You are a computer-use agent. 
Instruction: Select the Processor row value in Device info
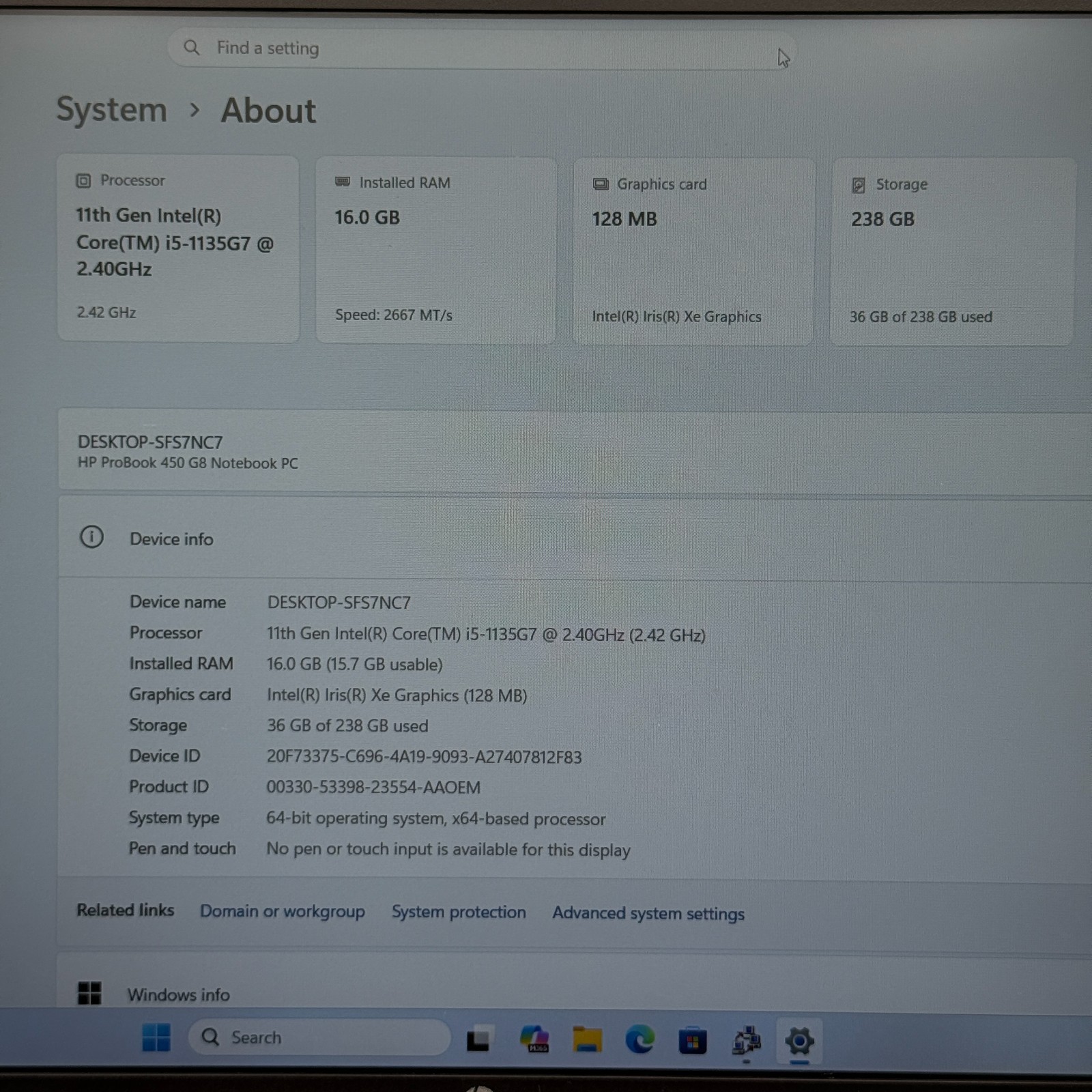(x=486, y=634)
